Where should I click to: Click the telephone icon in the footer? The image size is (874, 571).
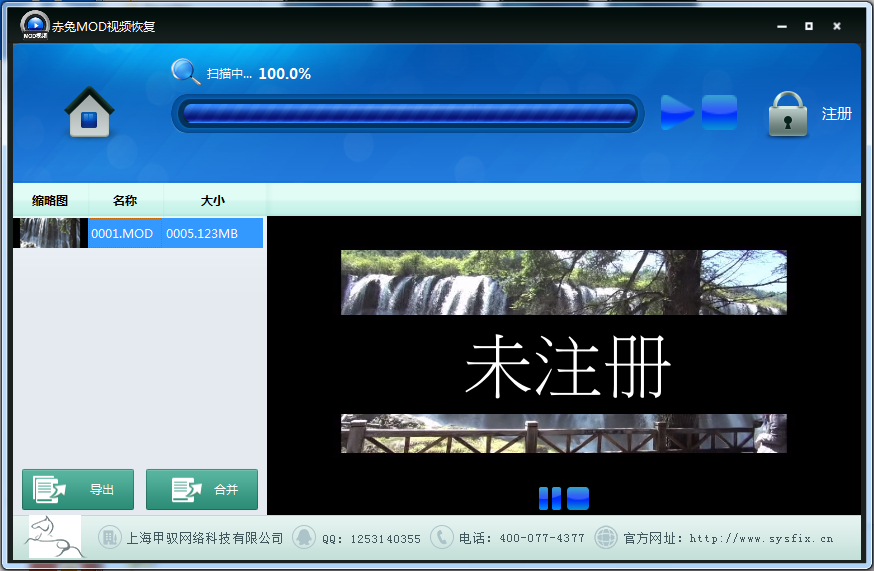click(x=441, y=538)
